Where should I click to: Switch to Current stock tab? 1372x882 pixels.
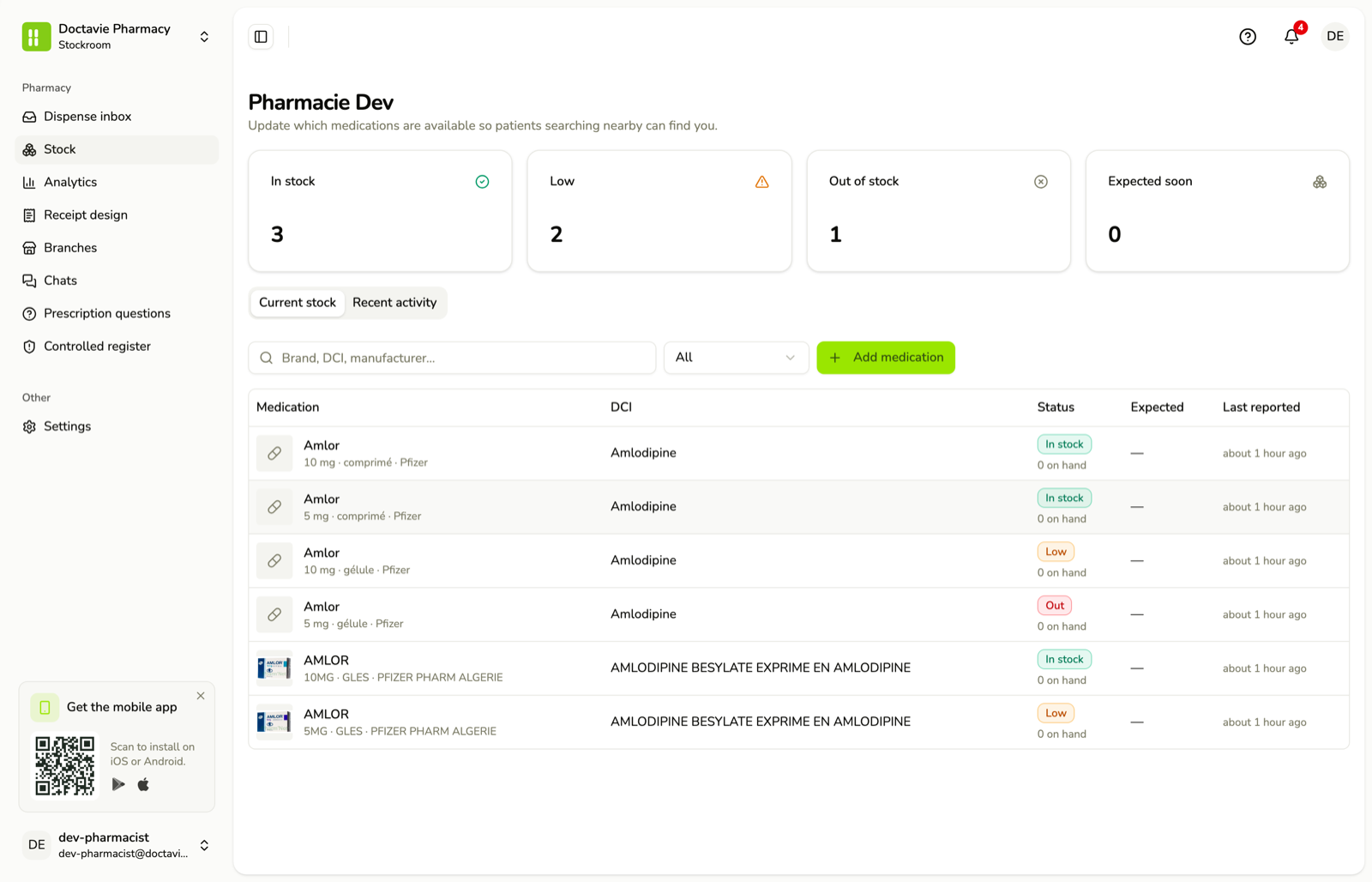click(x=298, y=303)
